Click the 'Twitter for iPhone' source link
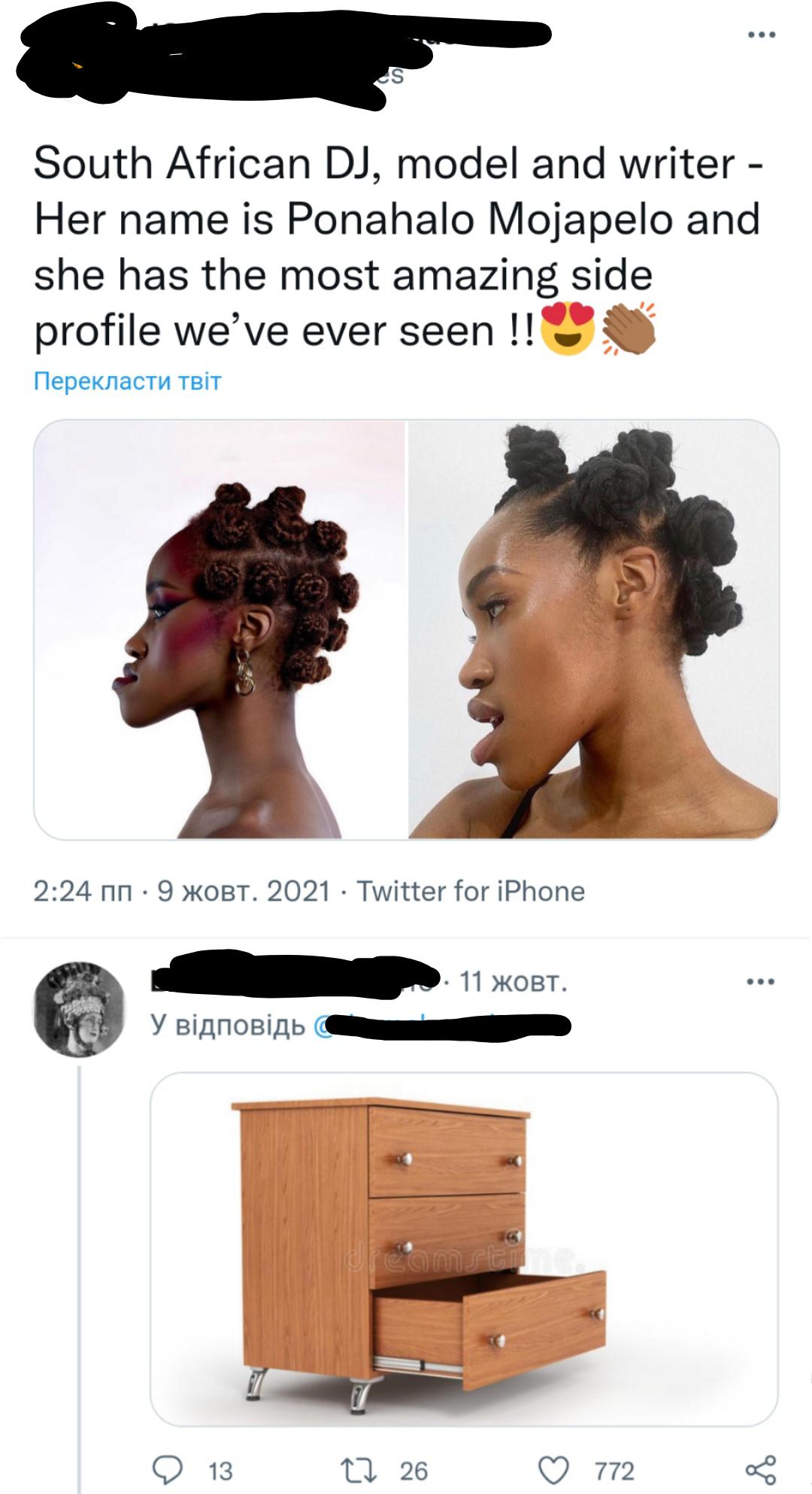 coord(471,891)
